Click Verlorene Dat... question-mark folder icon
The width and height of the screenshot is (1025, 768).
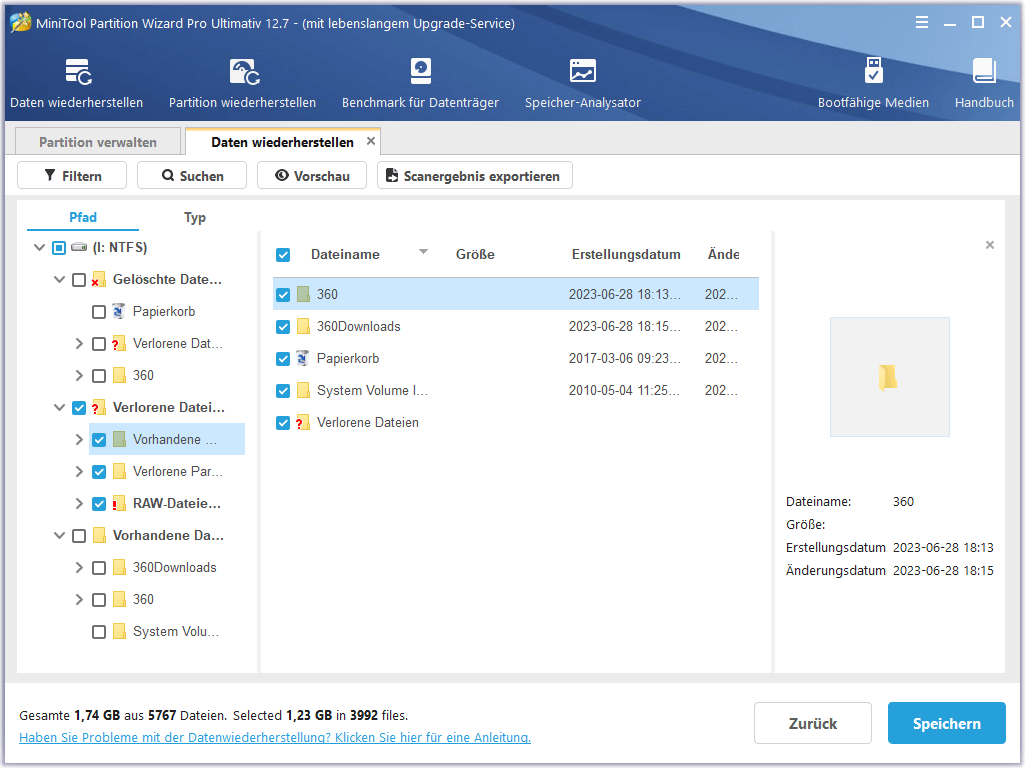point(118,343)
